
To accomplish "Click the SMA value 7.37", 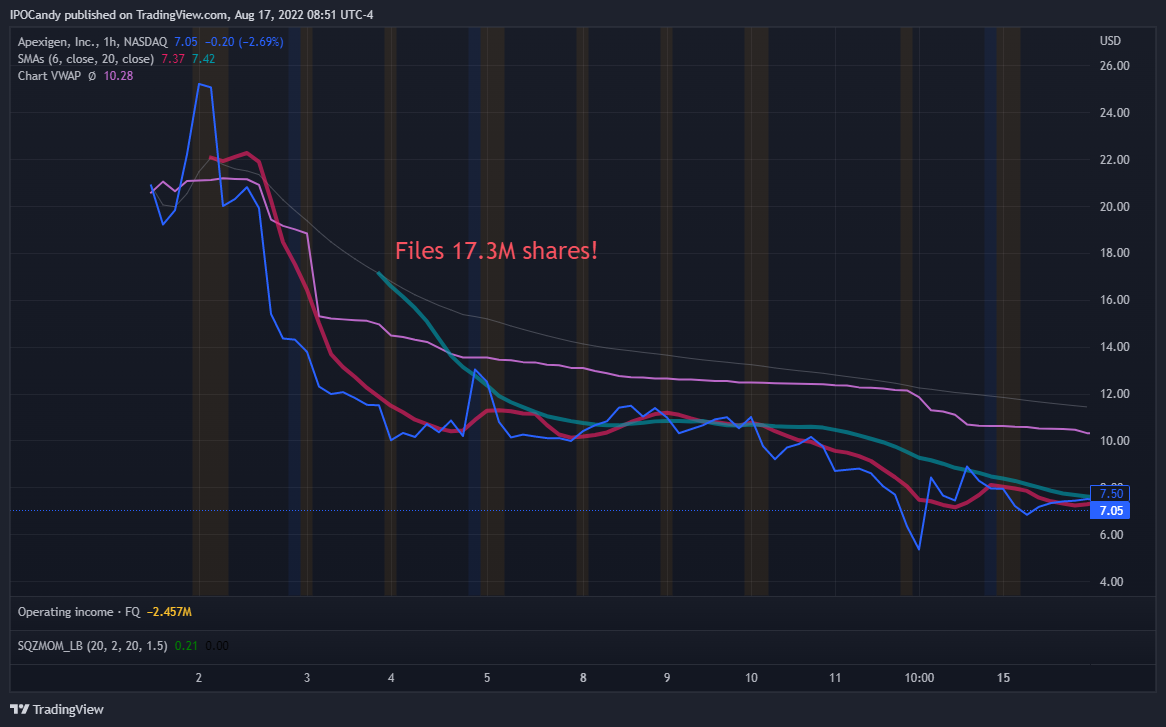I will (173, 59).
